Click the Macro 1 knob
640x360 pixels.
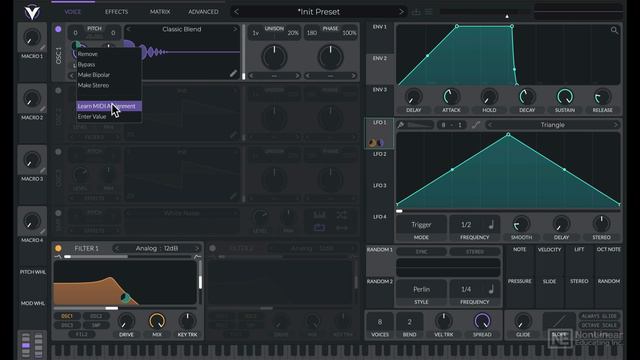(32, 37)
